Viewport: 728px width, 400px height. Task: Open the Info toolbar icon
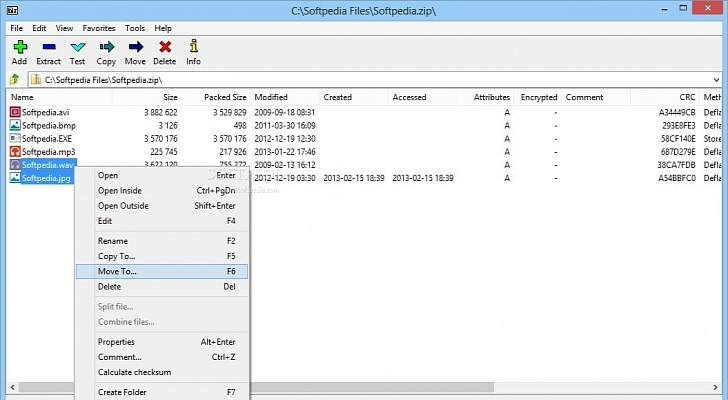point(193,47)
